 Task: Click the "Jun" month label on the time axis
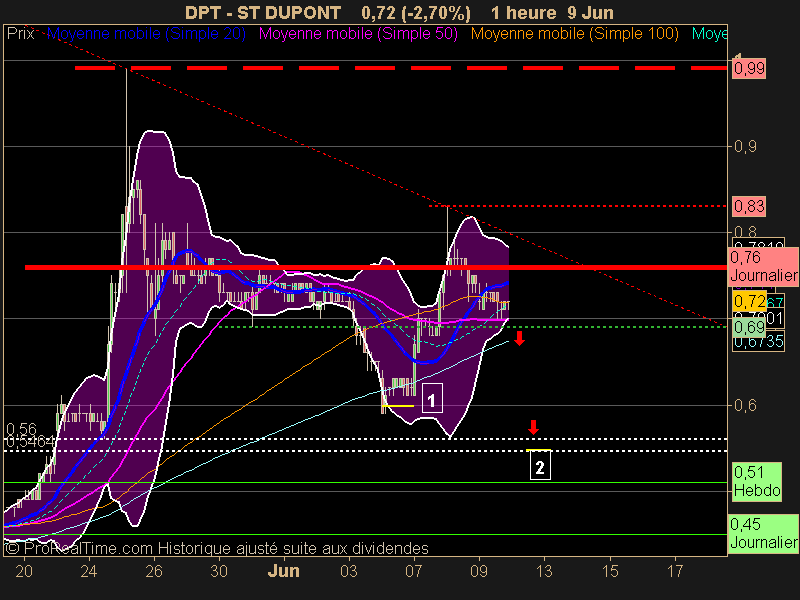(284, 571)
